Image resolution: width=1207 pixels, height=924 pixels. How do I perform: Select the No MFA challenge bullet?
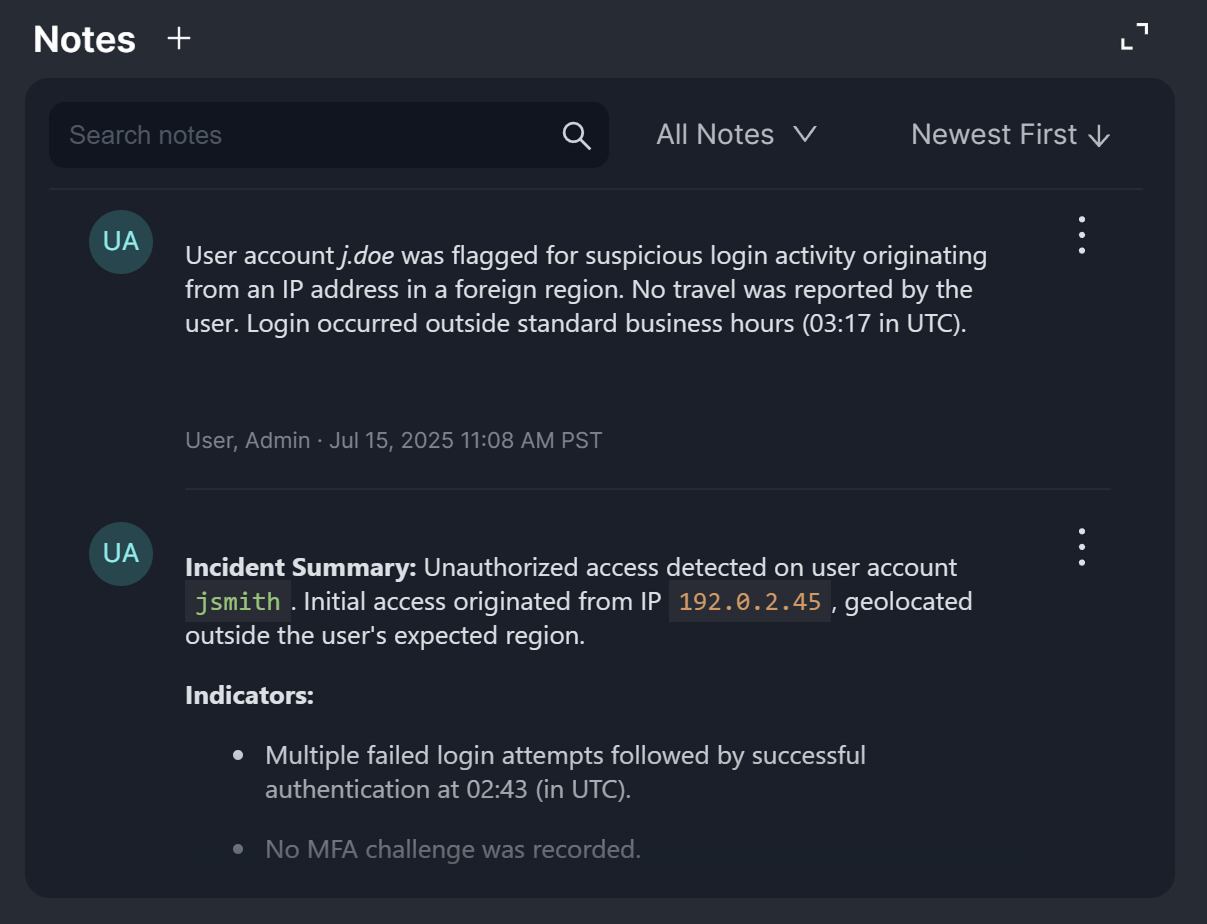[452, 850]
